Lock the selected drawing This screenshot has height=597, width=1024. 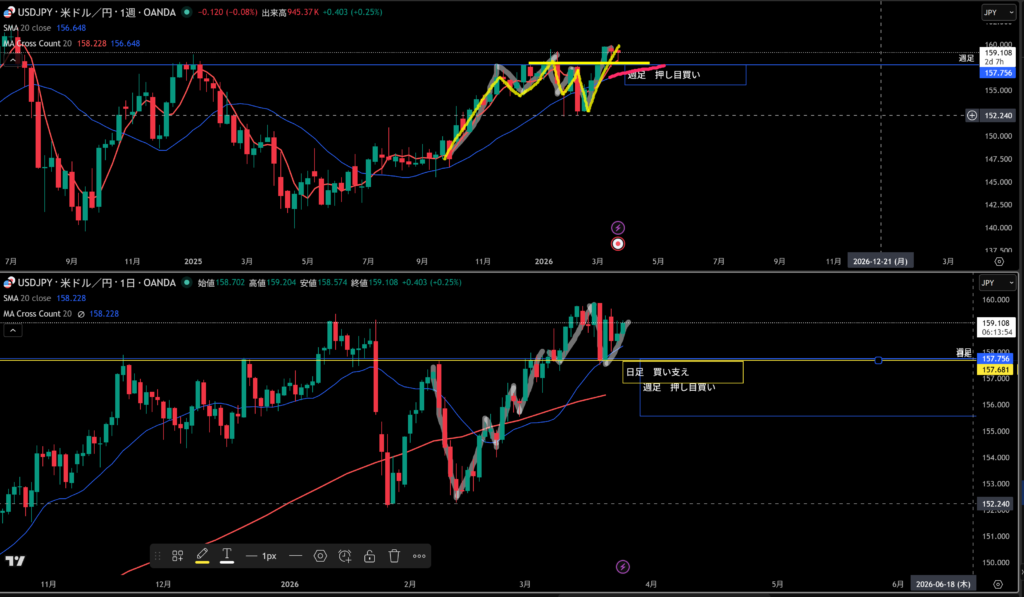369,555
